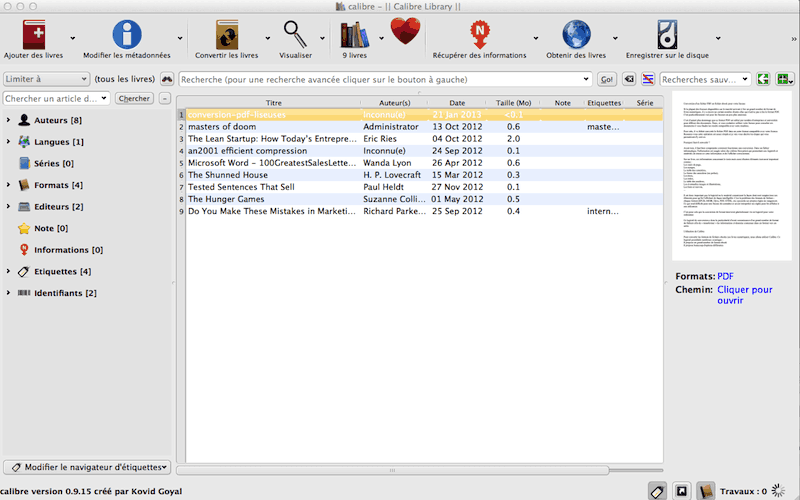Click the Séries blue book icon

24,163
